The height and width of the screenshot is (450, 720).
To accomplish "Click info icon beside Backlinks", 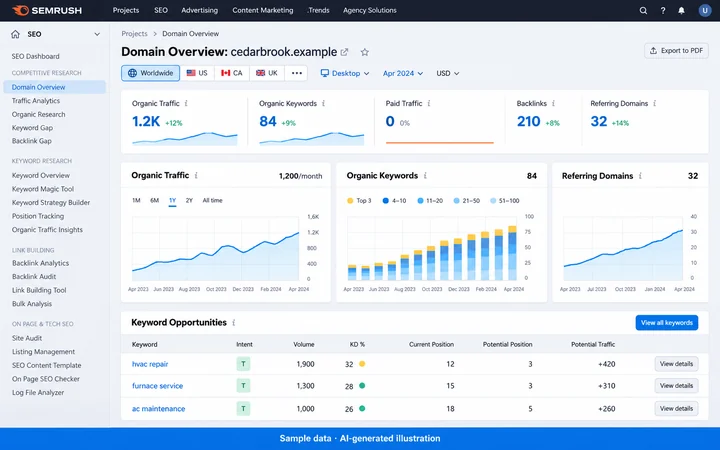I will coord(553,103).
